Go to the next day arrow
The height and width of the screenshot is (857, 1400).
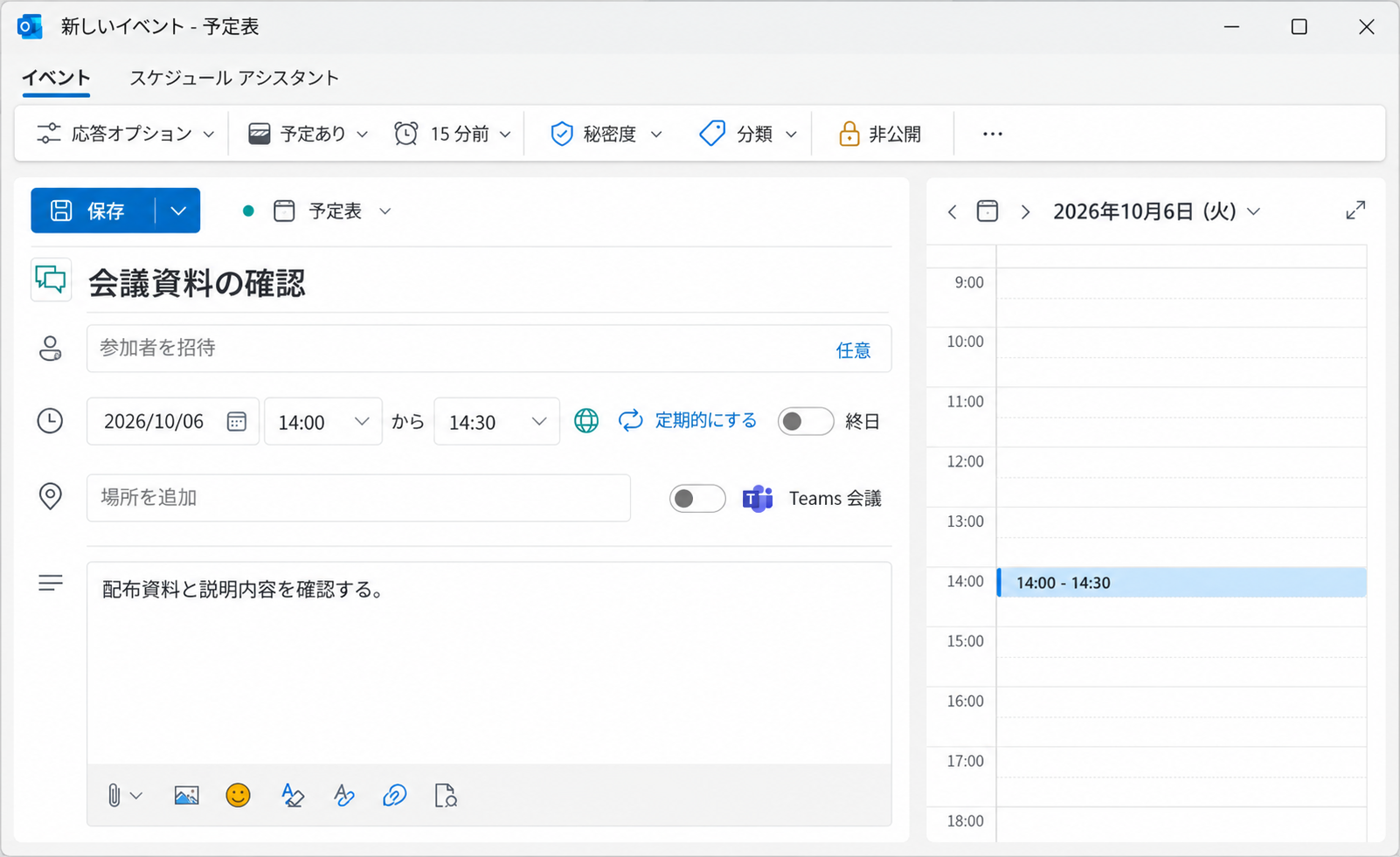click(x=1025, y=211)
